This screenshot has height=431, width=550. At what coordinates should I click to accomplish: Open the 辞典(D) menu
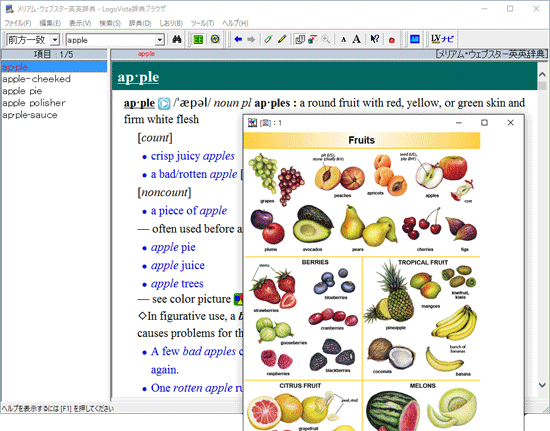pos(140,23)
